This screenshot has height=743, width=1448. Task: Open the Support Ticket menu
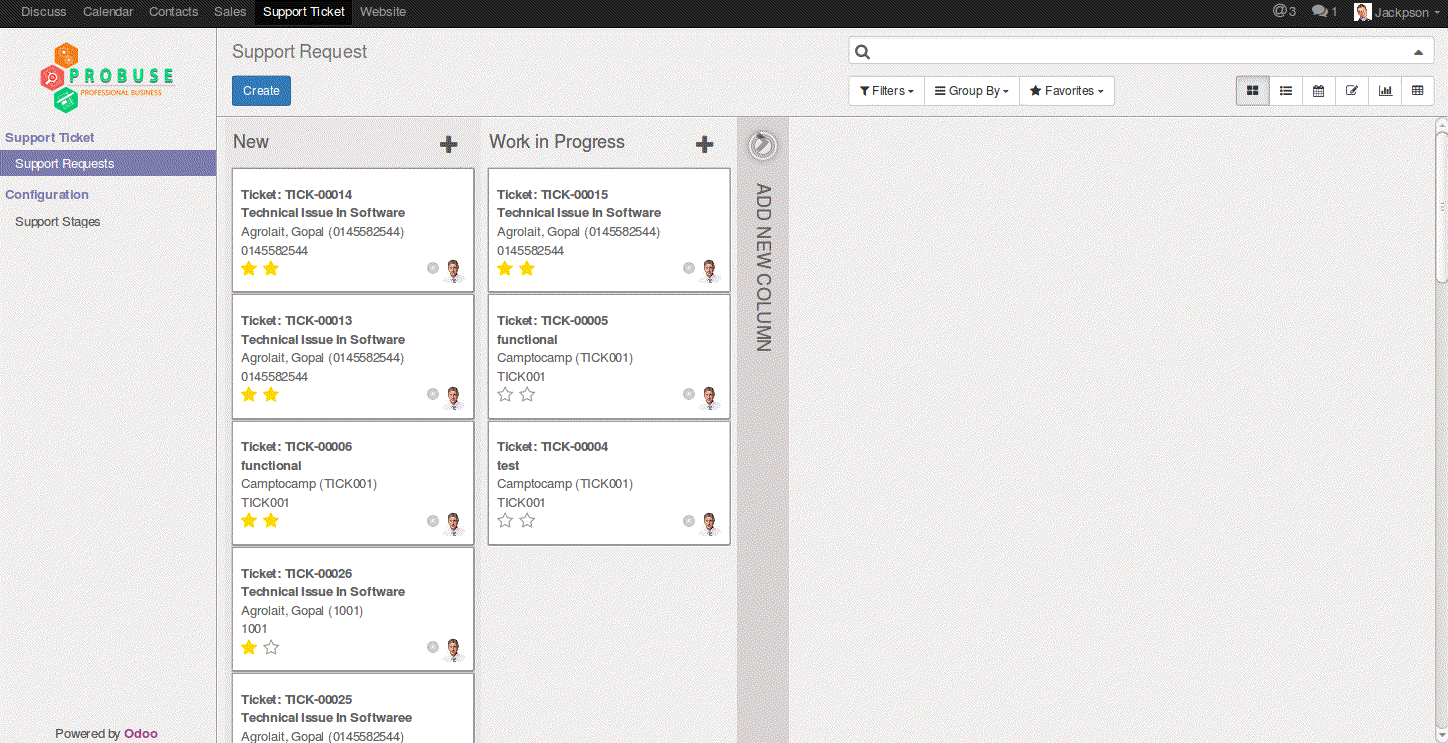(304, 12)
